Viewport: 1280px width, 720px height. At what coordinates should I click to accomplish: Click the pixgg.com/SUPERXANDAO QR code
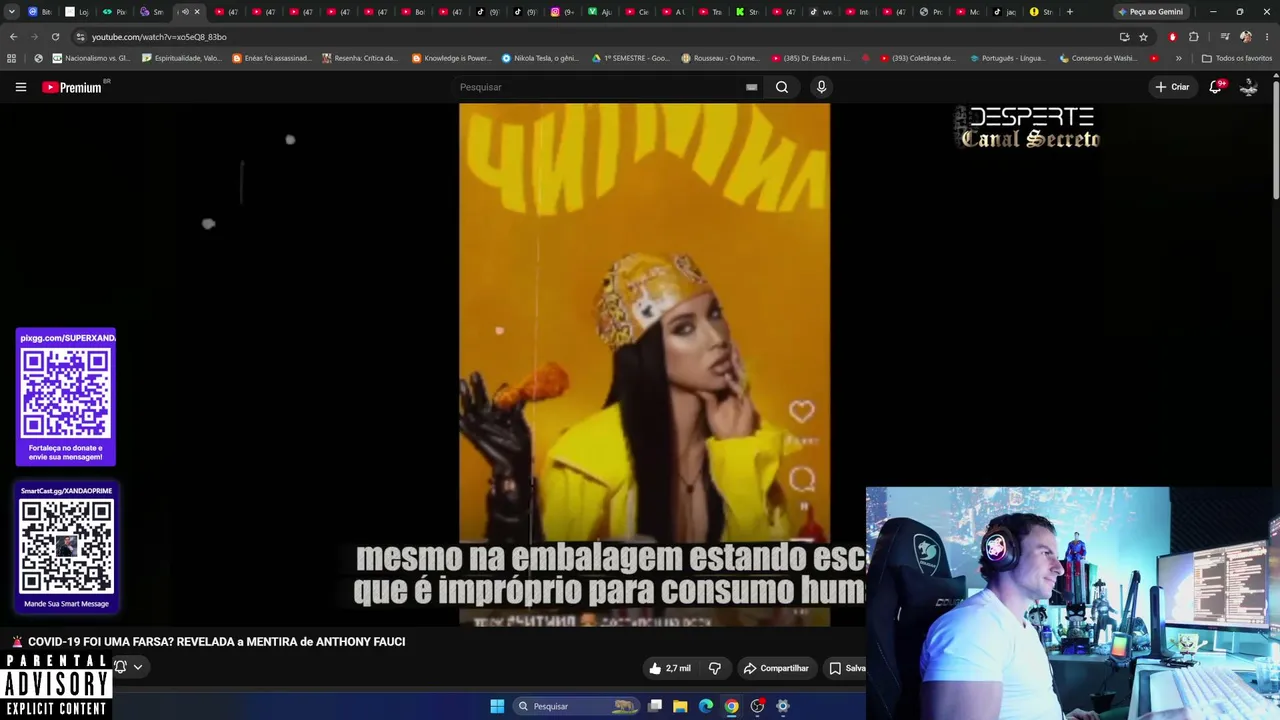click(66, 393)
